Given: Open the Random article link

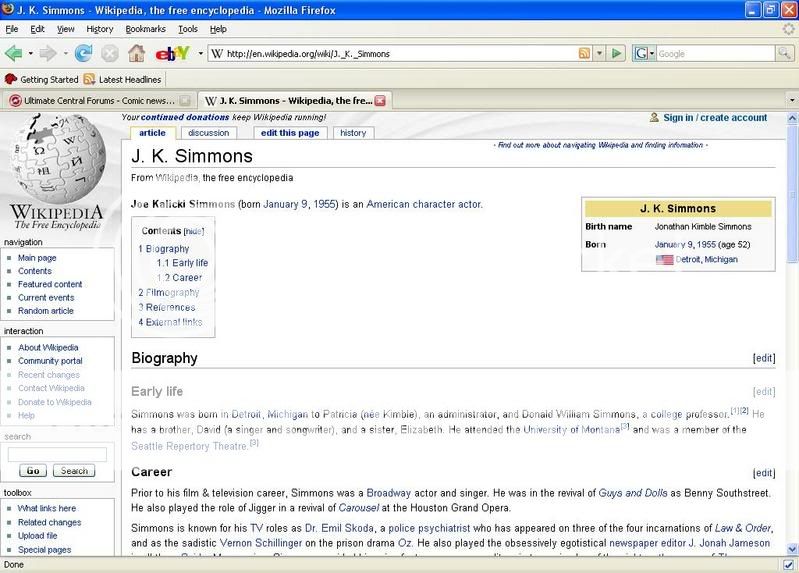Looking at the screenshot, I should point(46,310).
